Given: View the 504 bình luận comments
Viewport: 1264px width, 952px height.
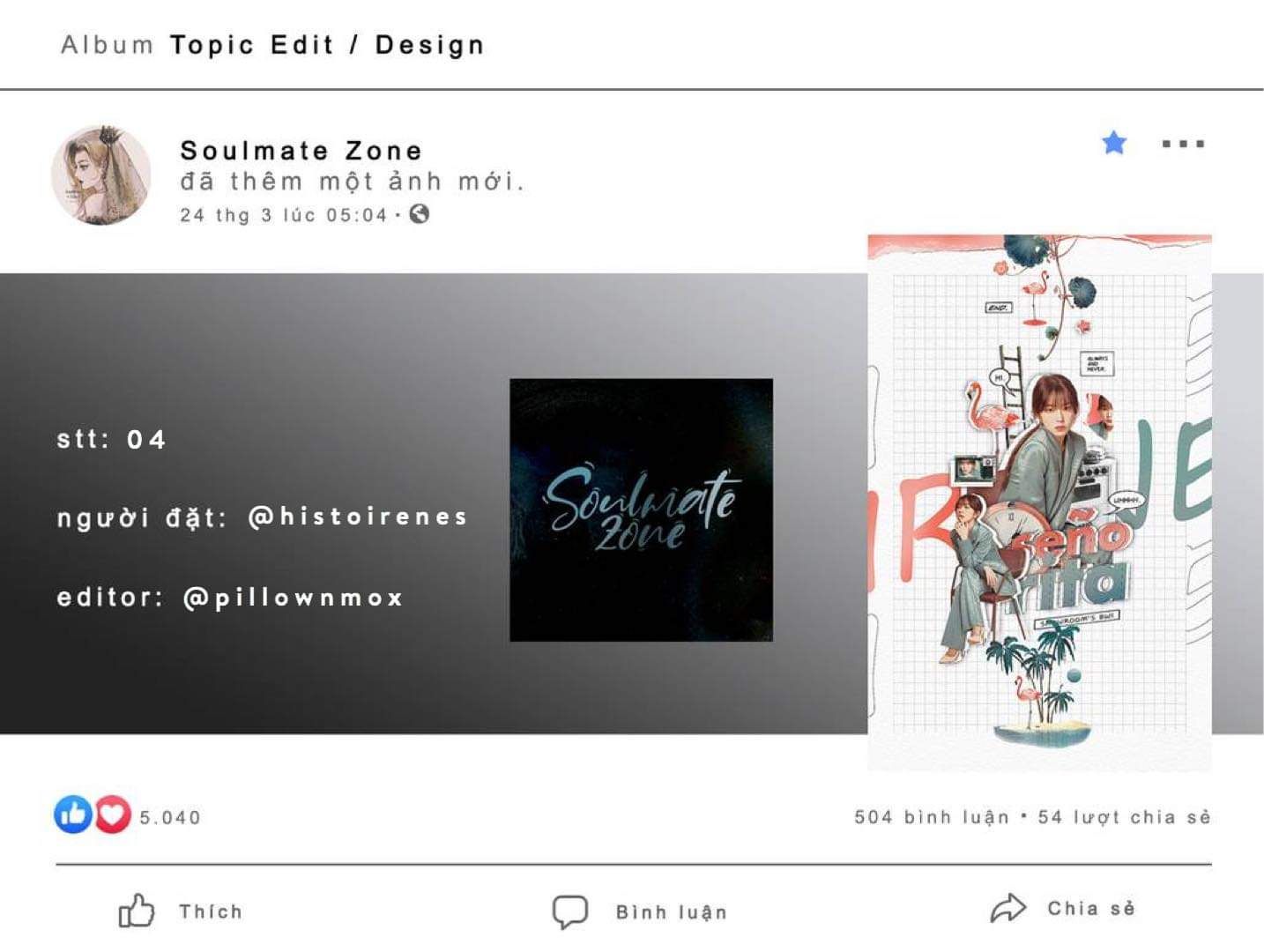Looking at the screenshot, I should tap(932, 817).
